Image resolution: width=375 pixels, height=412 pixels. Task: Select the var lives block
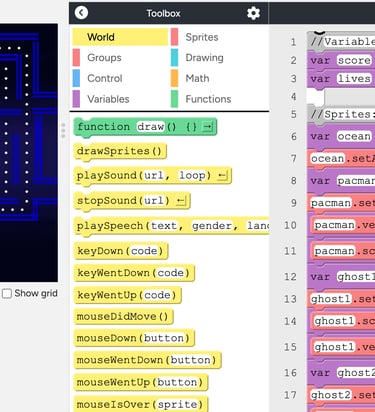341,79
